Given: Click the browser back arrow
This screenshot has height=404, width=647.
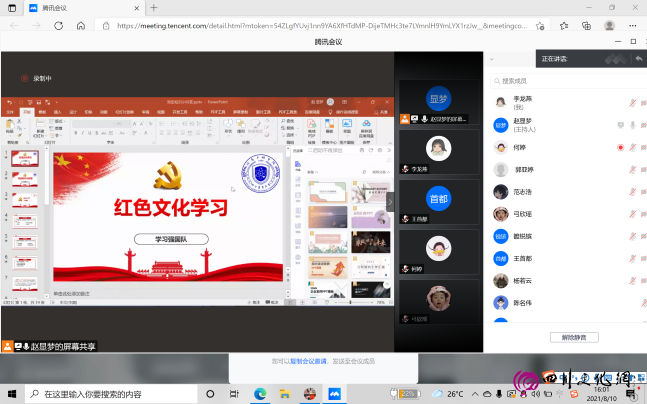Looking at the screenshot, I should coord(13,27).
